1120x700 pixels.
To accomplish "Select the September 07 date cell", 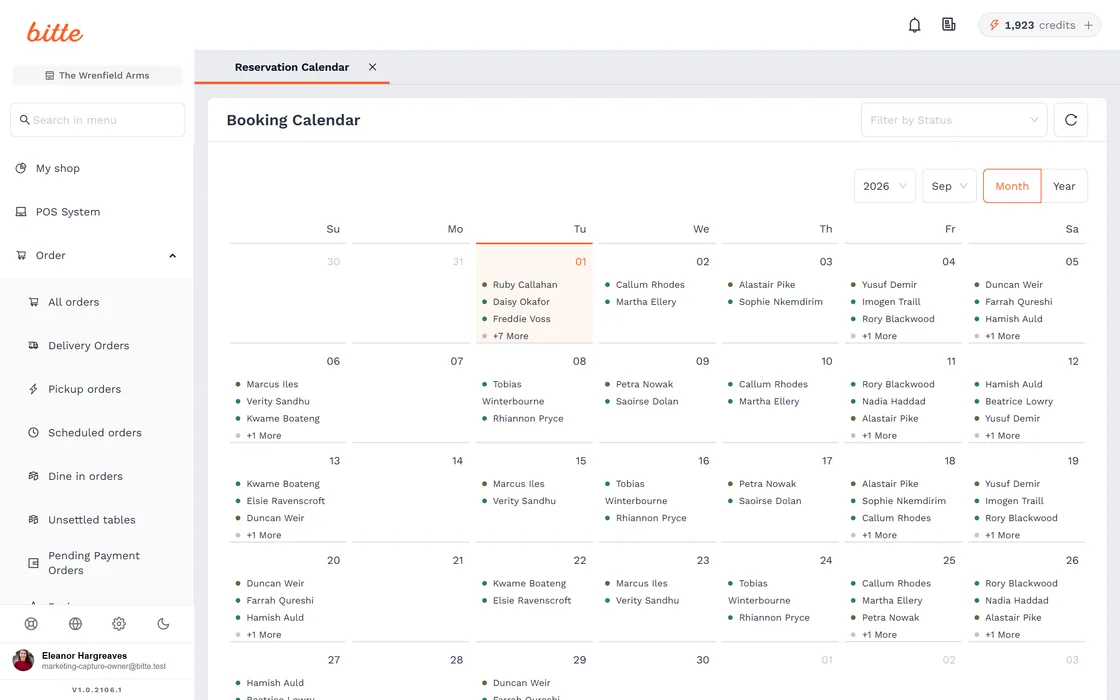I will [411, 393].
